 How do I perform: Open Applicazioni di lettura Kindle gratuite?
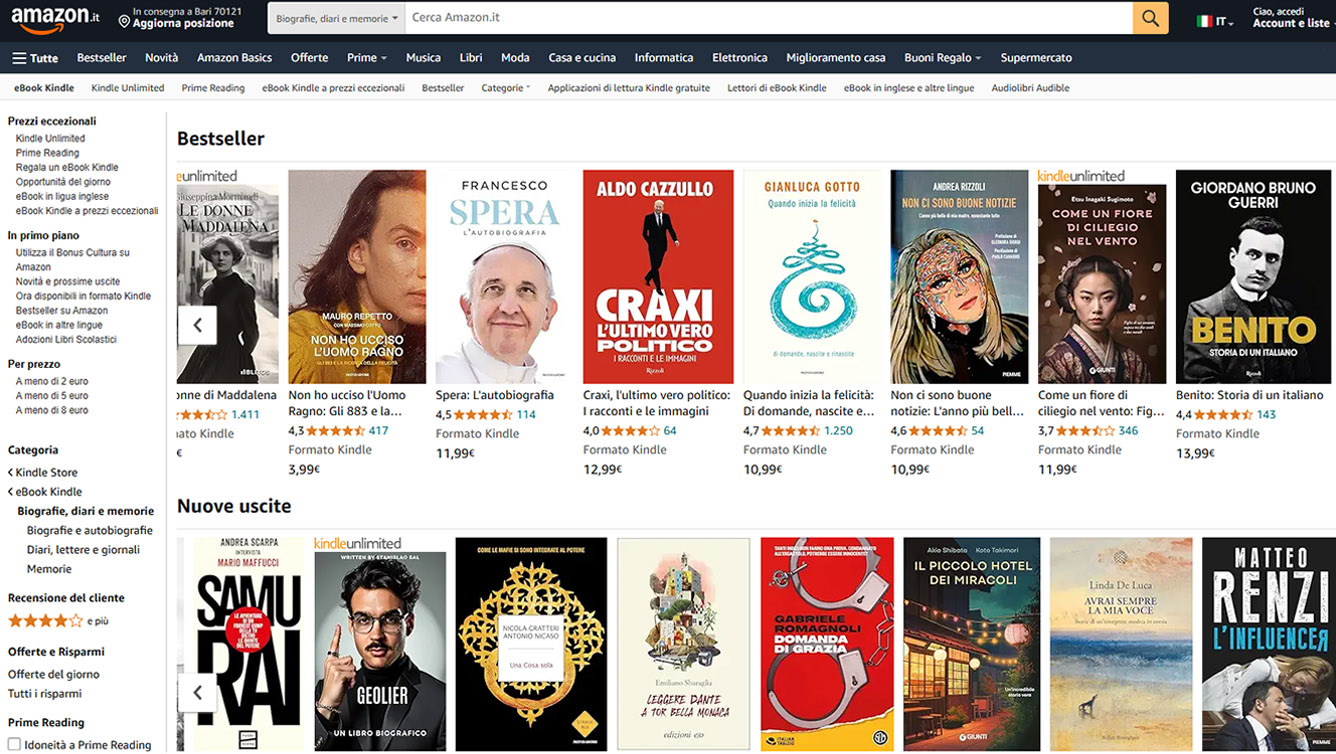(x=629, y=88)
